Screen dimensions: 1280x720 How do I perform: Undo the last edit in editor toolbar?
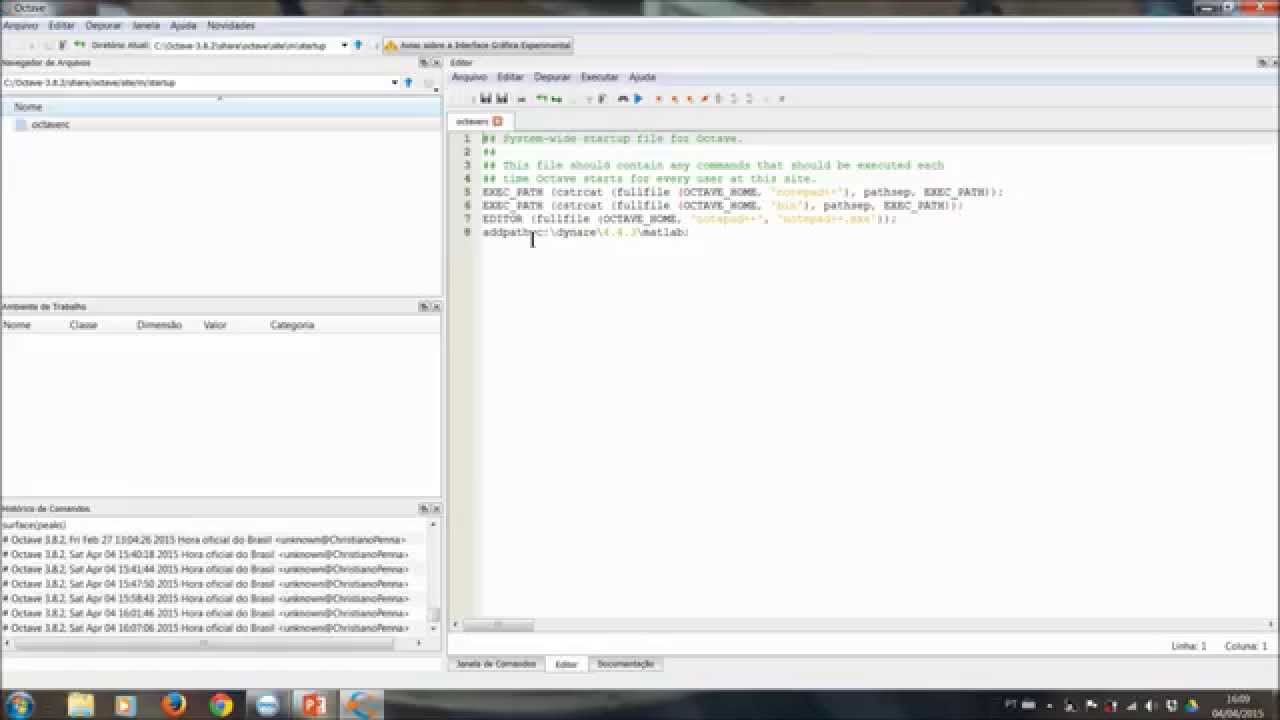(x=541, y=98)
